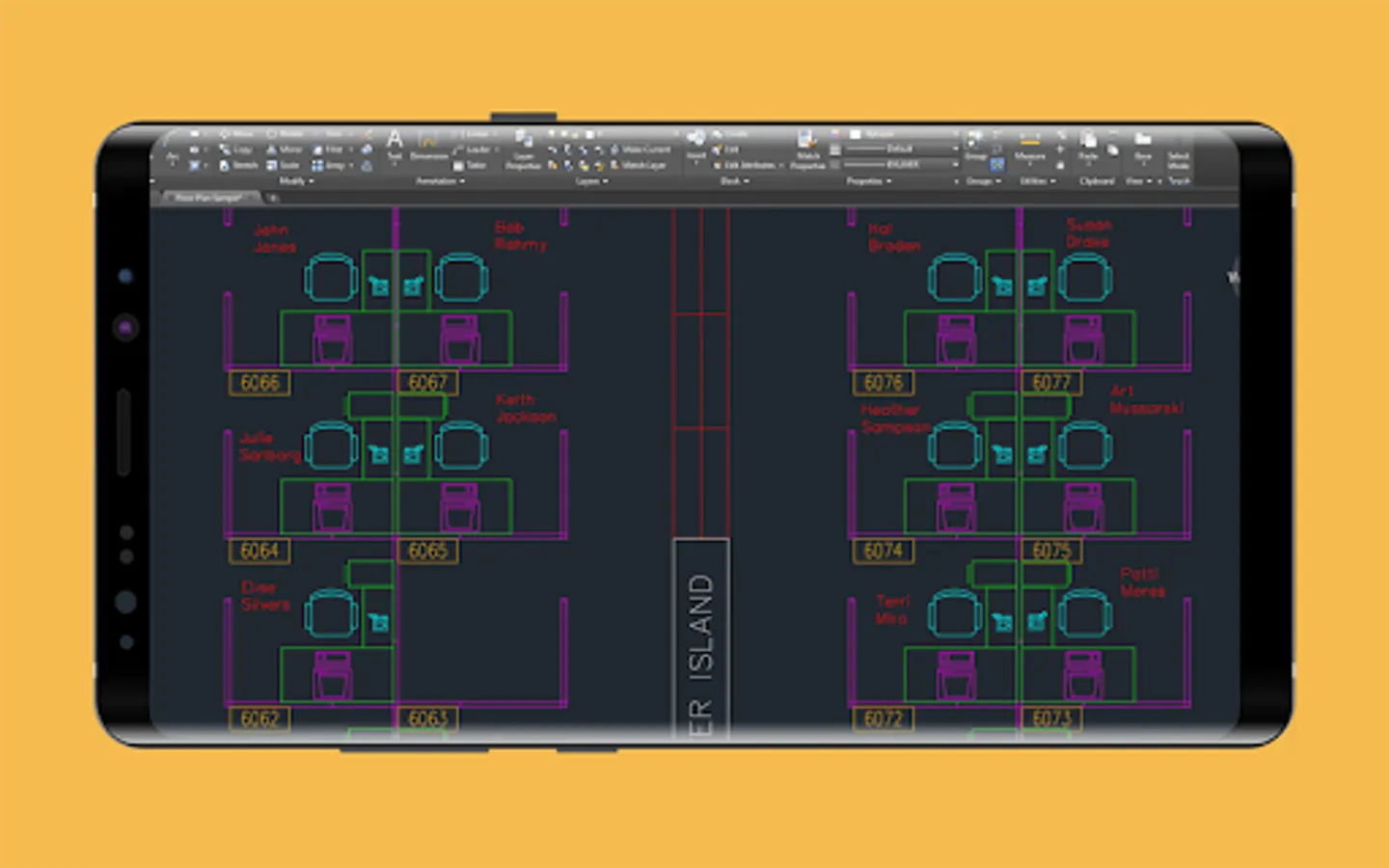
Task: Expand the Utilities panel dropdown
Action: coord(1038,181)
